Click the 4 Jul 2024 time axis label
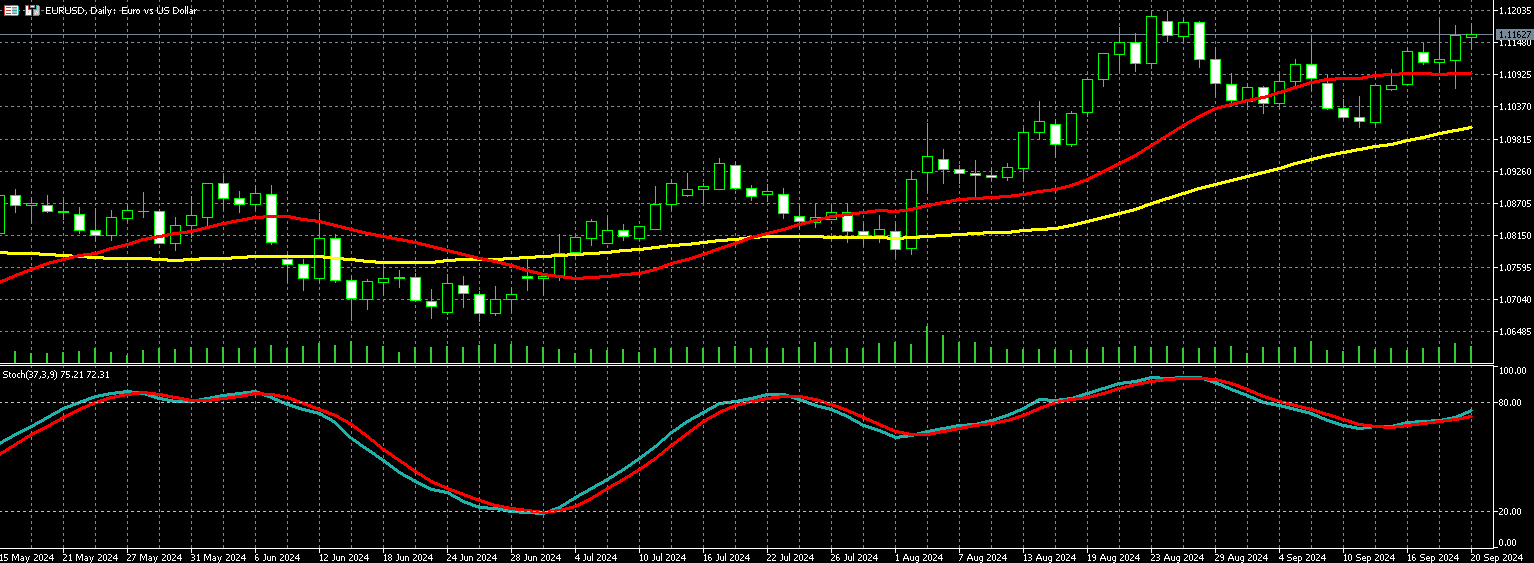Image resolution: width=1534 pixels, height=563 pixels. (x=594, y=557)
